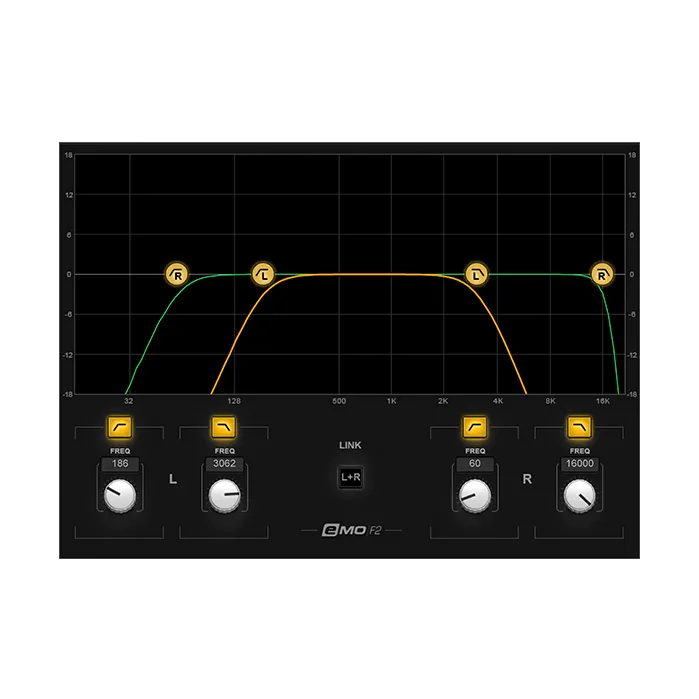This screenshot has width=699, height=699.
Task: Toggle the L channel low-pass filter button
Action: click(224, 427)
